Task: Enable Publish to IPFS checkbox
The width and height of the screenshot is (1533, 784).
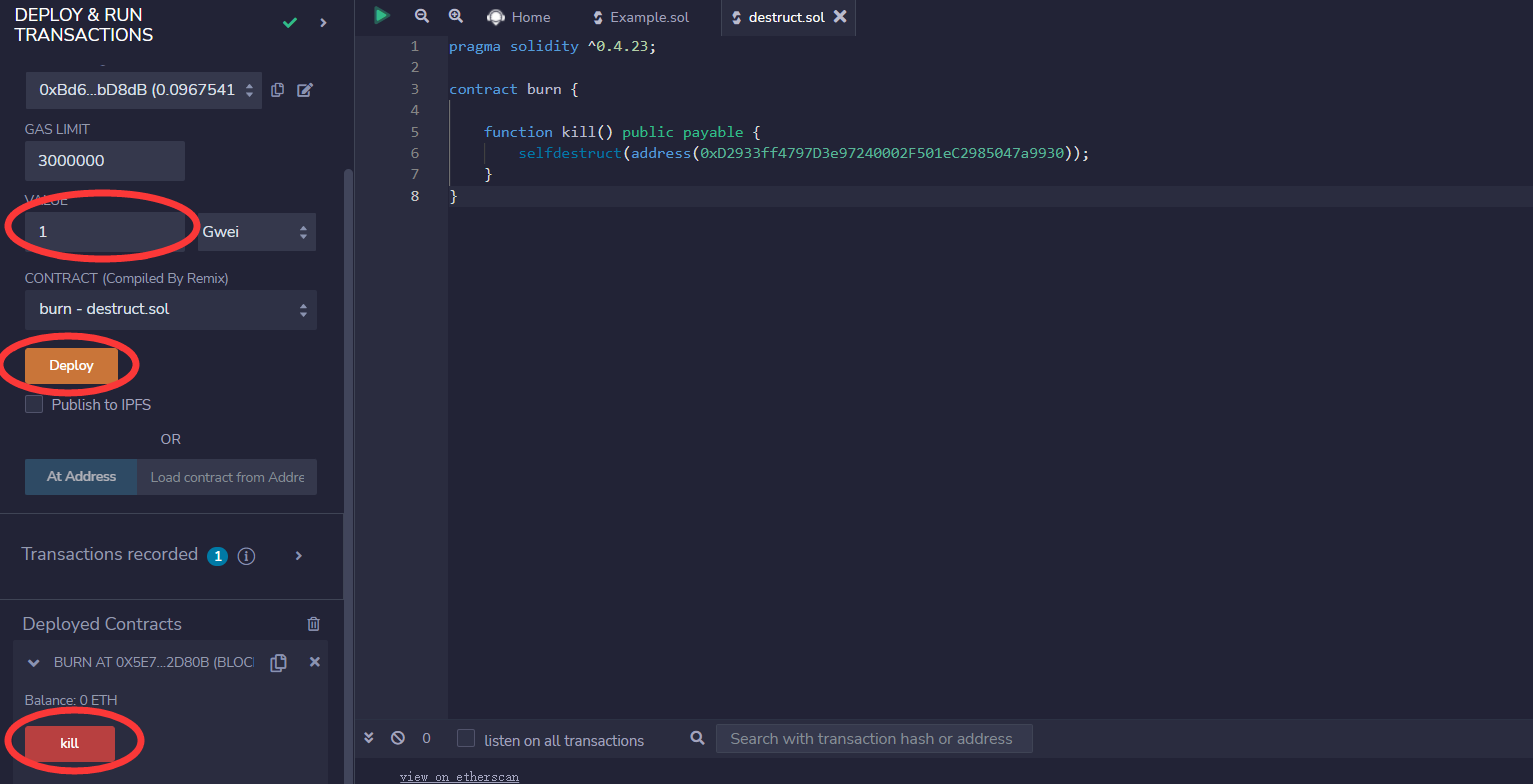Action: [x=34, y=404]
